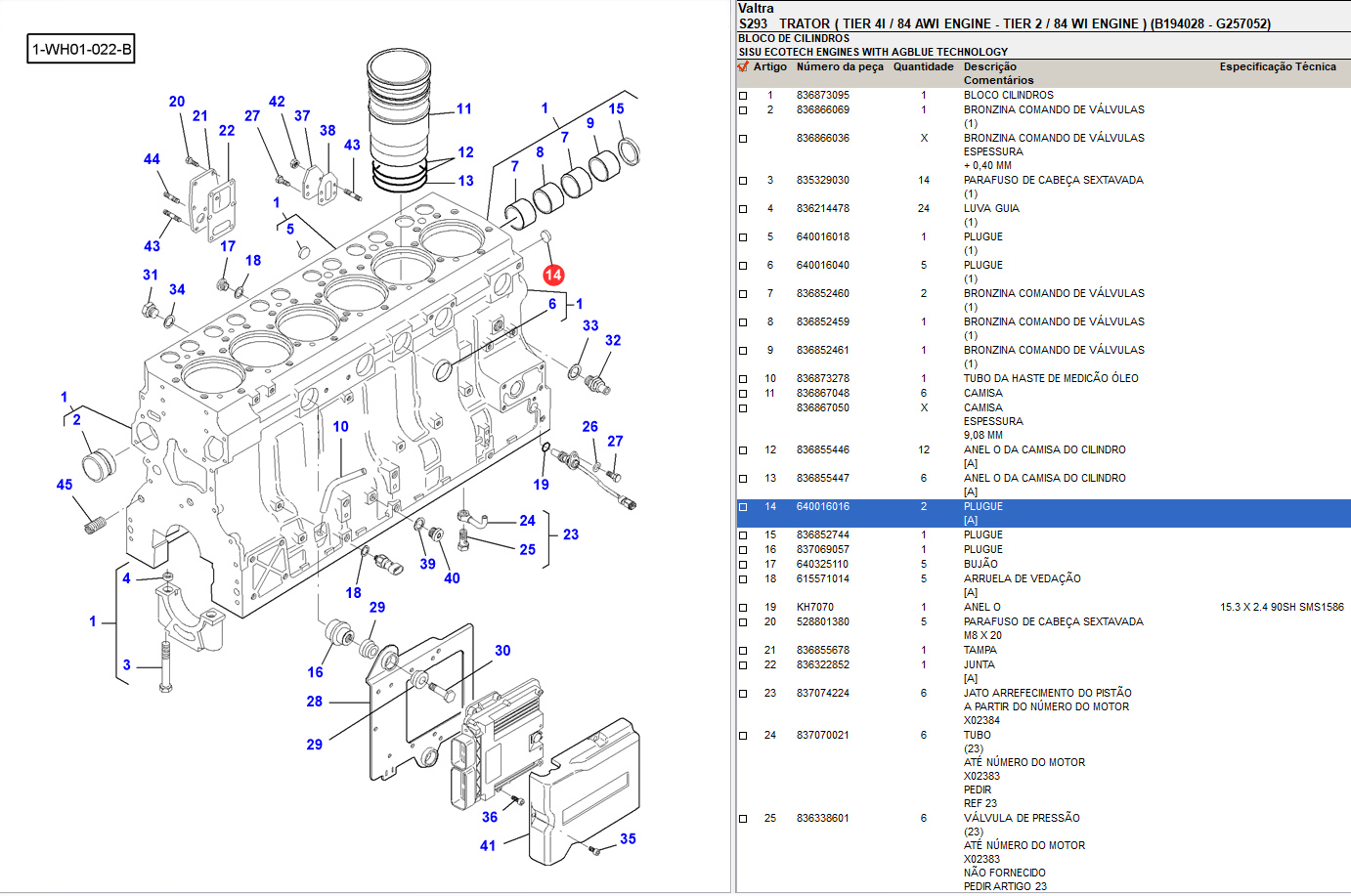Click the red checkmark icon in table header
Viewport: 1351px width, 896px height.
pos(743,67)
